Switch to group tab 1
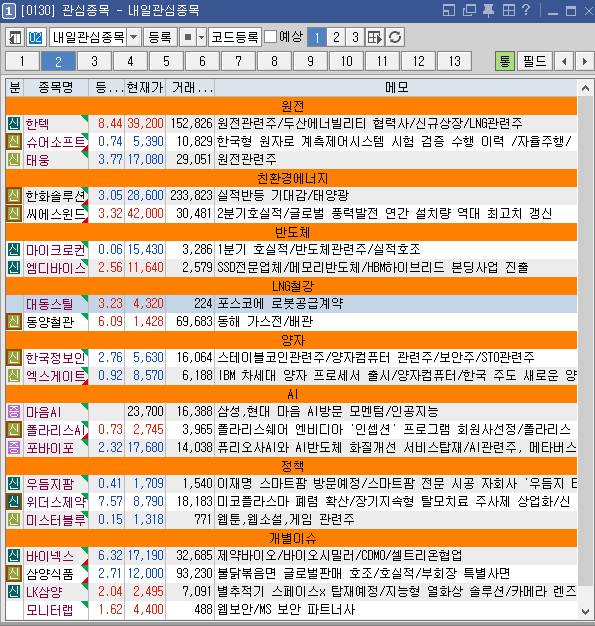This screenshot has height=626, width=595. click(22, 61)
